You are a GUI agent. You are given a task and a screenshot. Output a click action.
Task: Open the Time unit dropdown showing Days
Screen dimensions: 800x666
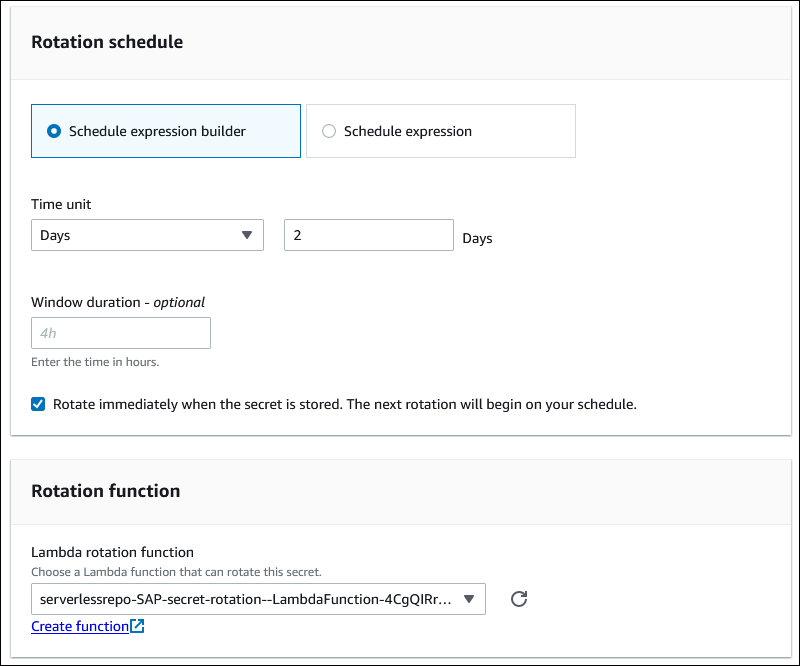pos(147,236)
